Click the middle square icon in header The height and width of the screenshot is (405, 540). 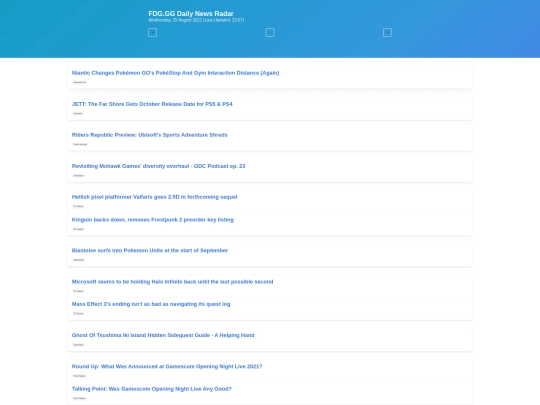(270, 32)
